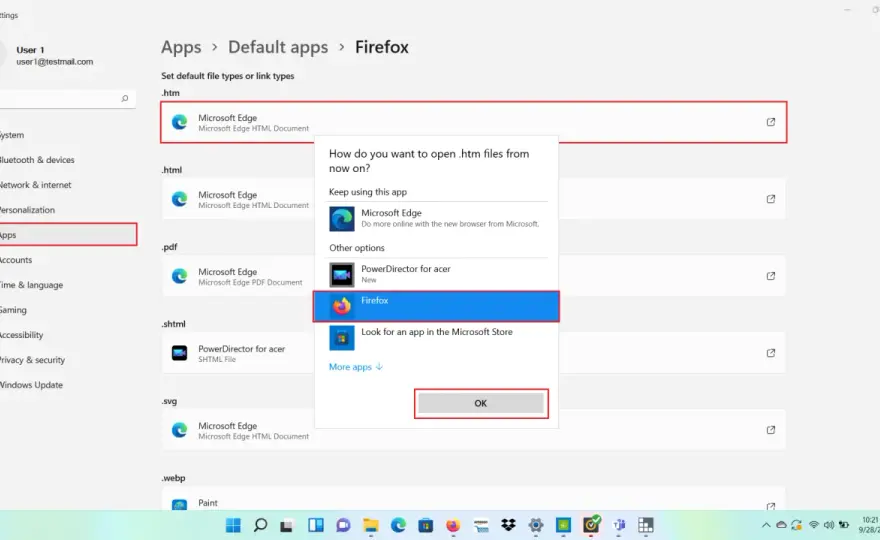880x540 pixels.
Task: Open the .pdf row external link icon
Action: tap(771, 276)
